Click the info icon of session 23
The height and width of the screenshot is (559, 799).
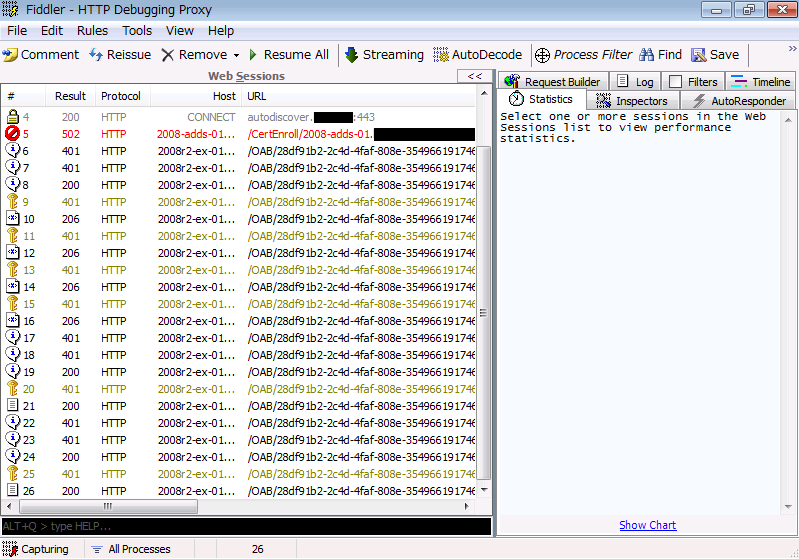pyautogui.click(x=12, y=439)
